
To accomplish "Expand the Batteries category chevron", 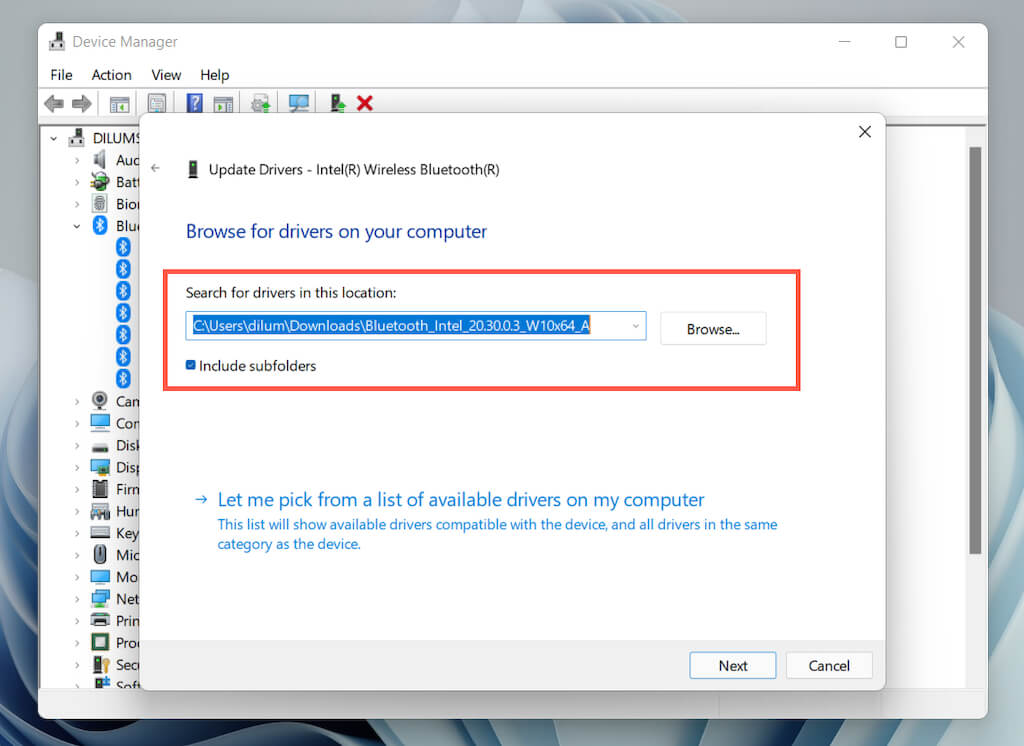I will (77, 182).
